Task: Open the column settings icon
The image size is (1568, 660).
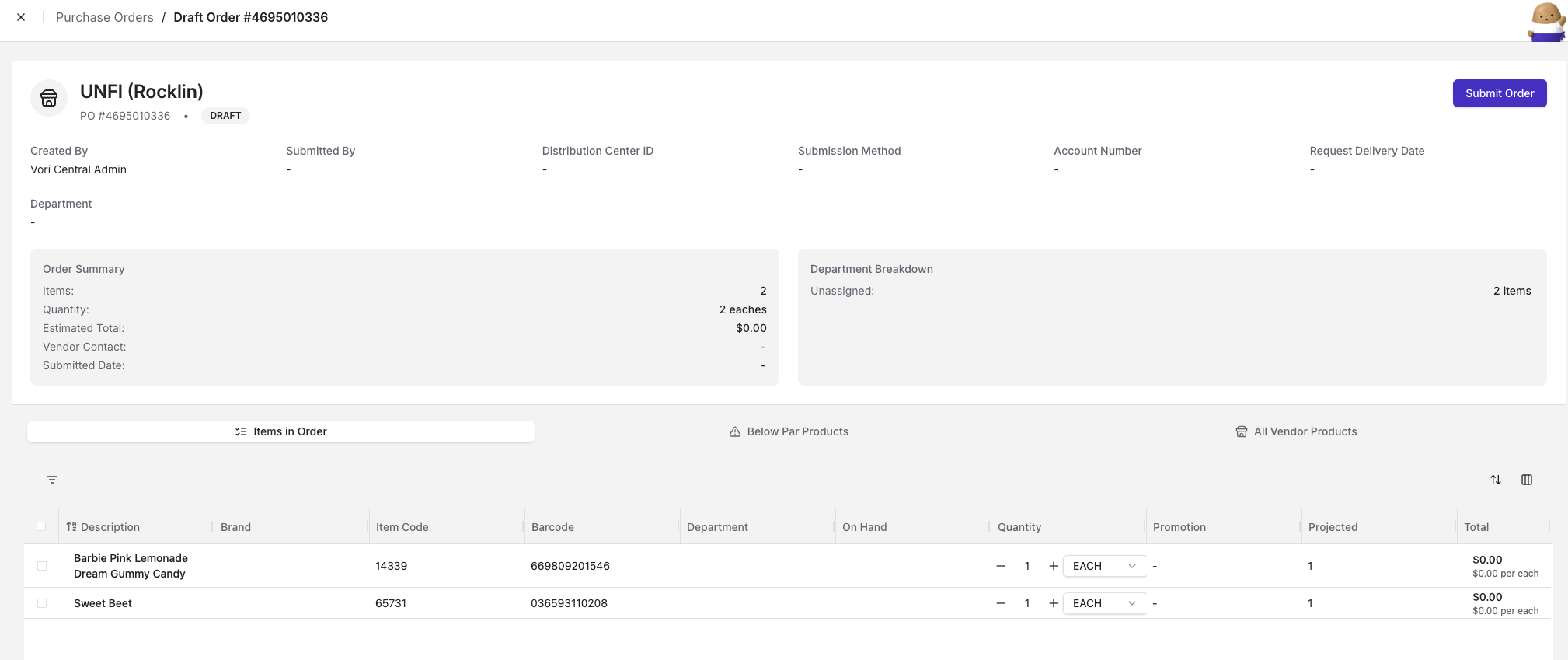Action: coord(1527,480)
